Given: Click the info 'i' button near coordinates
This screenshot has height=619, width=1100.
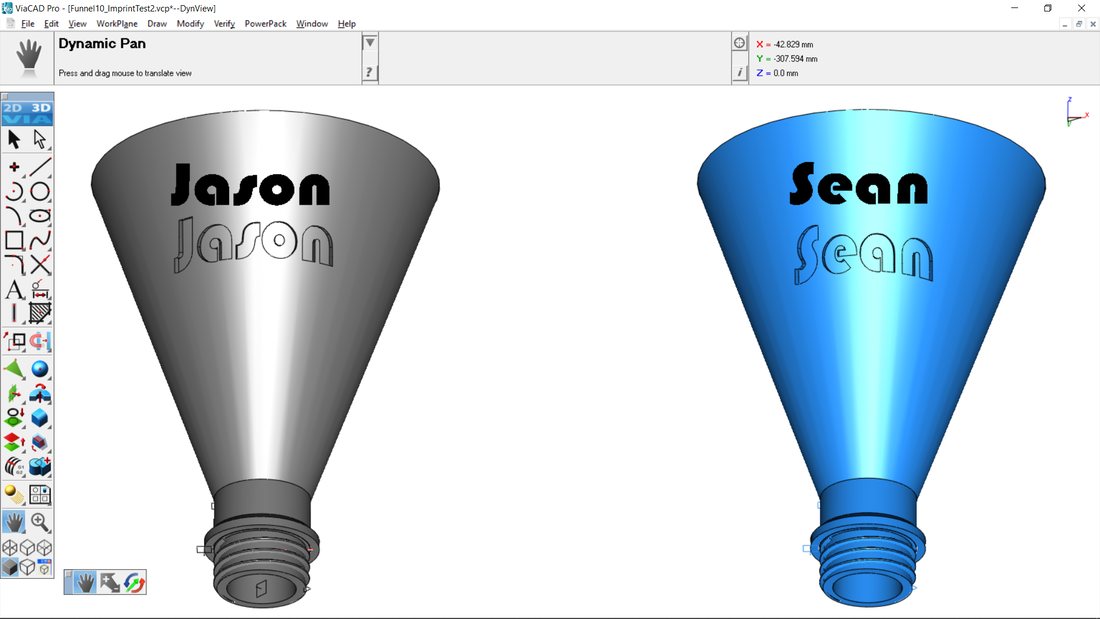Looking at the screenshot, I should click(x=740, y=72).
